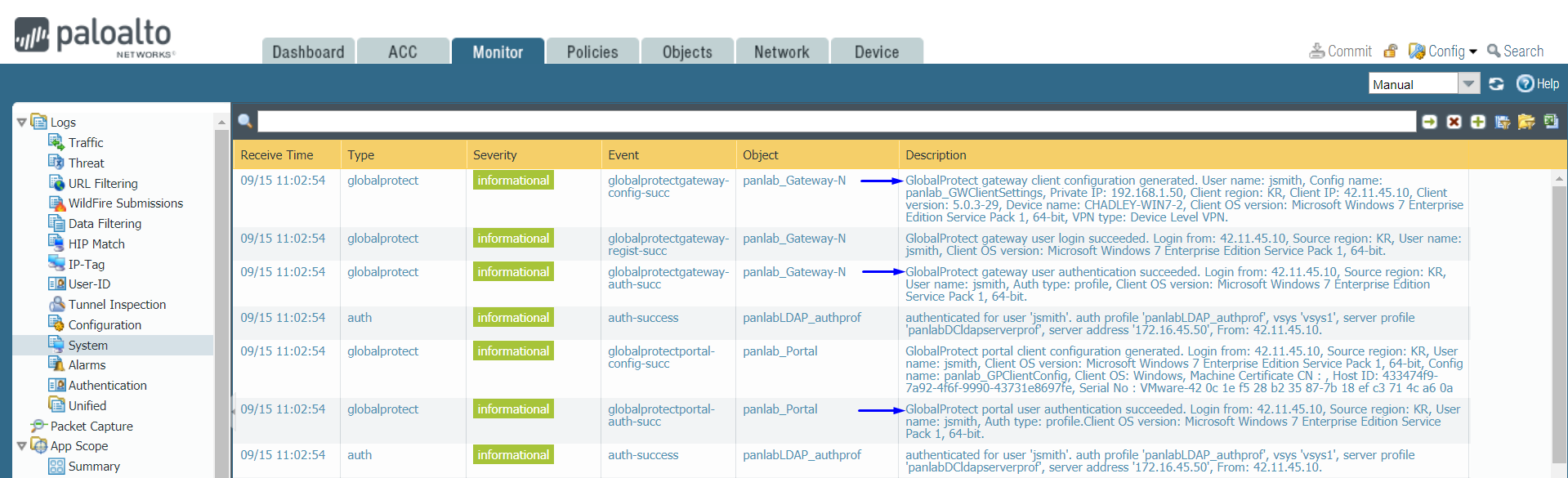This screenshot has height=478, width=1568.
Task: Load a saved filter from folder icon
Action: coord(1526,122)
